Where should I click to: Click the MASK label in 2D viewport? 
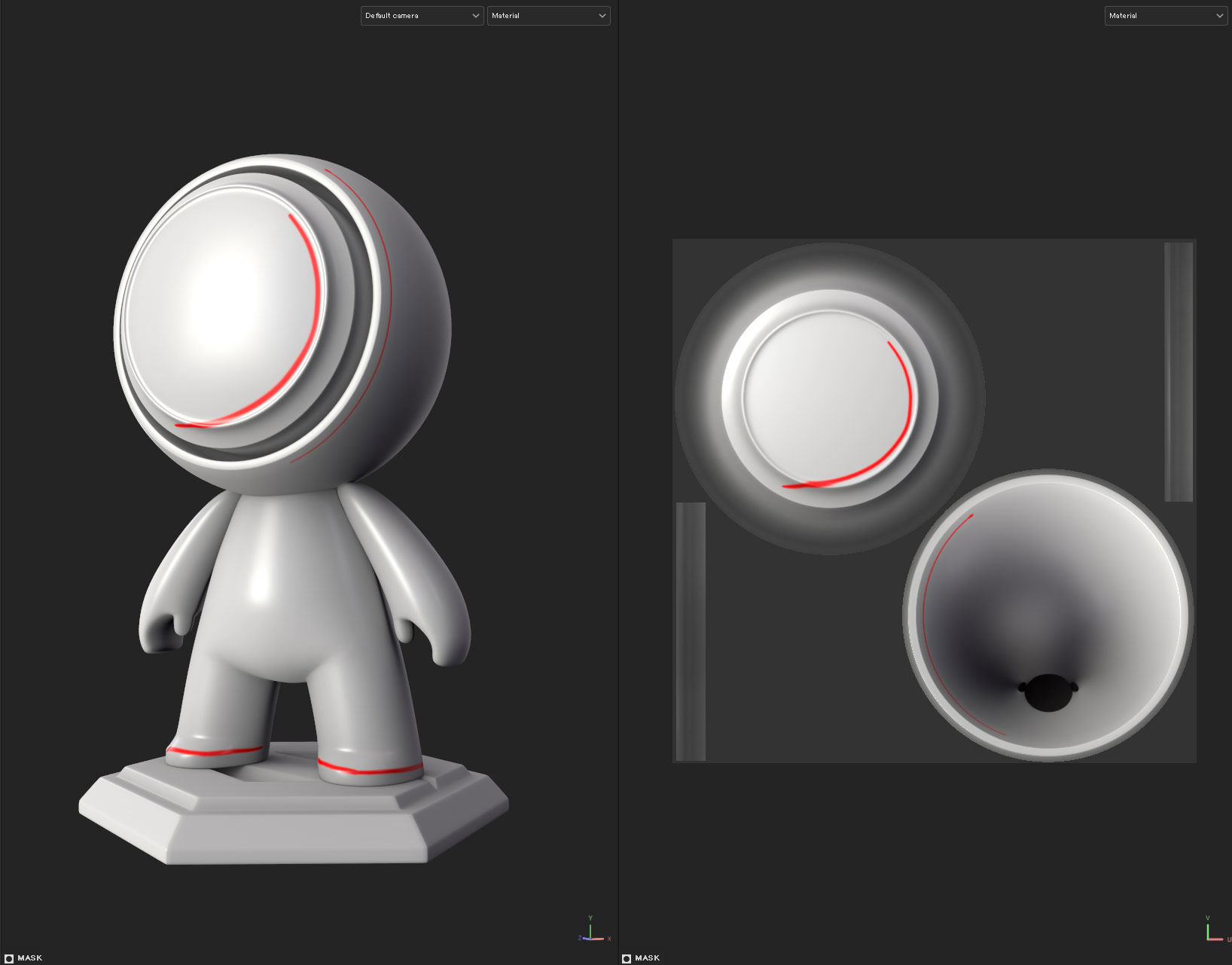648,958
